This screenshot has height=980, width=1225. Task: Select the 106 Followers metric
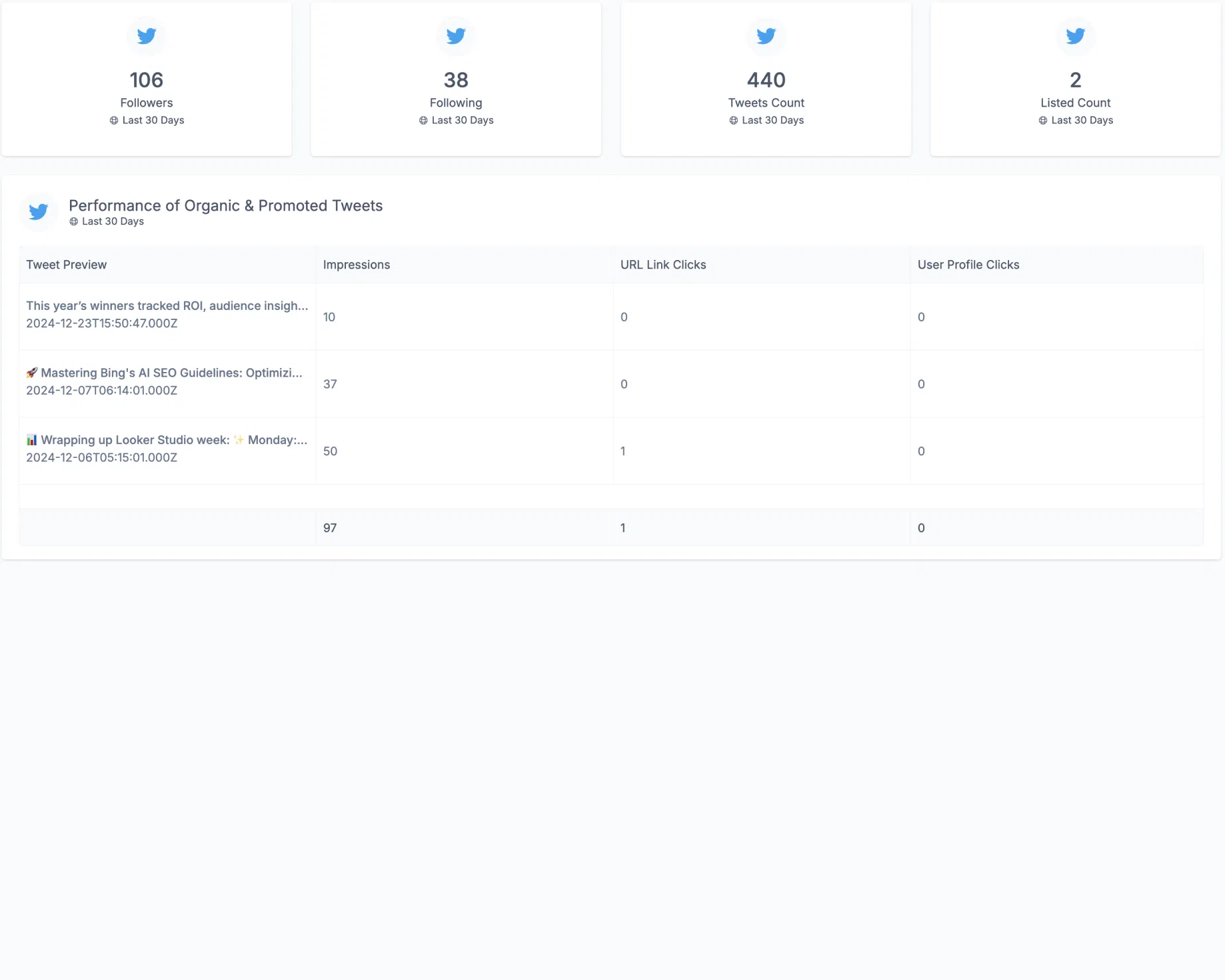pyautogui.click(x=146, y=79)
